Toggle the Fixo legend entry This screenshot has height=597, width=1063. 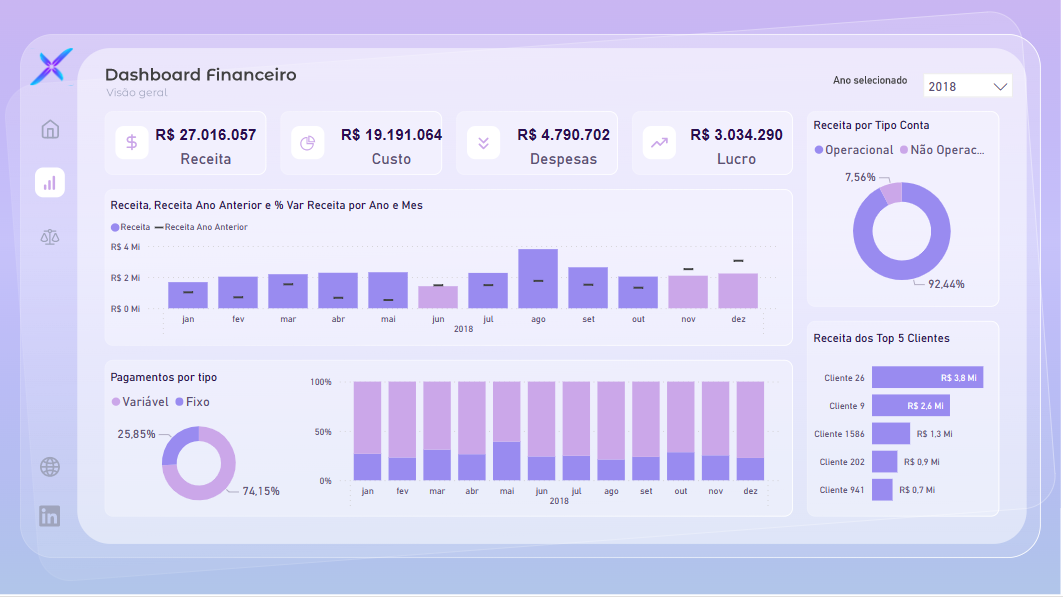tap(191, 402)
